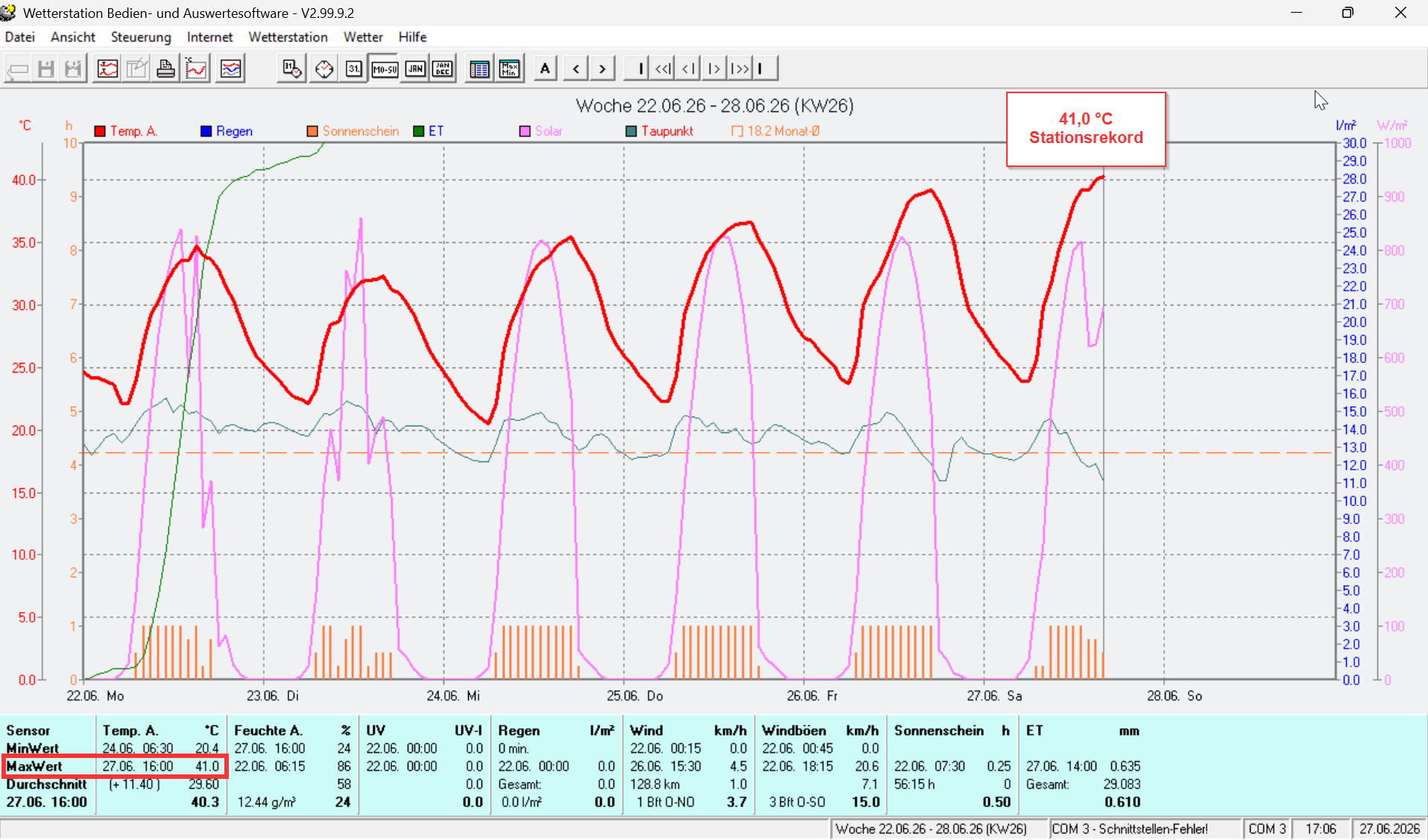This screenshot has height=840, width=1428.
Task: Open the Datei menu
Action: tap(20, 37)
